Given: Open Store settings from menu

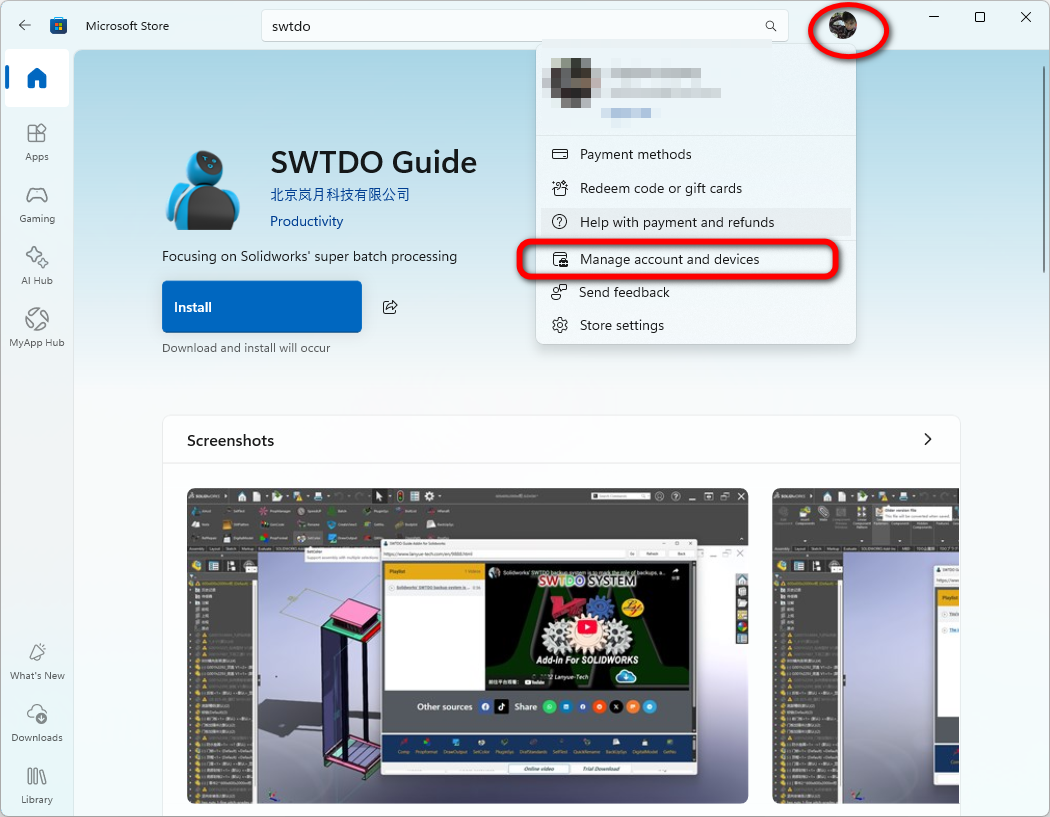Looking at the screenshot, I should click(x=621, y=326).
